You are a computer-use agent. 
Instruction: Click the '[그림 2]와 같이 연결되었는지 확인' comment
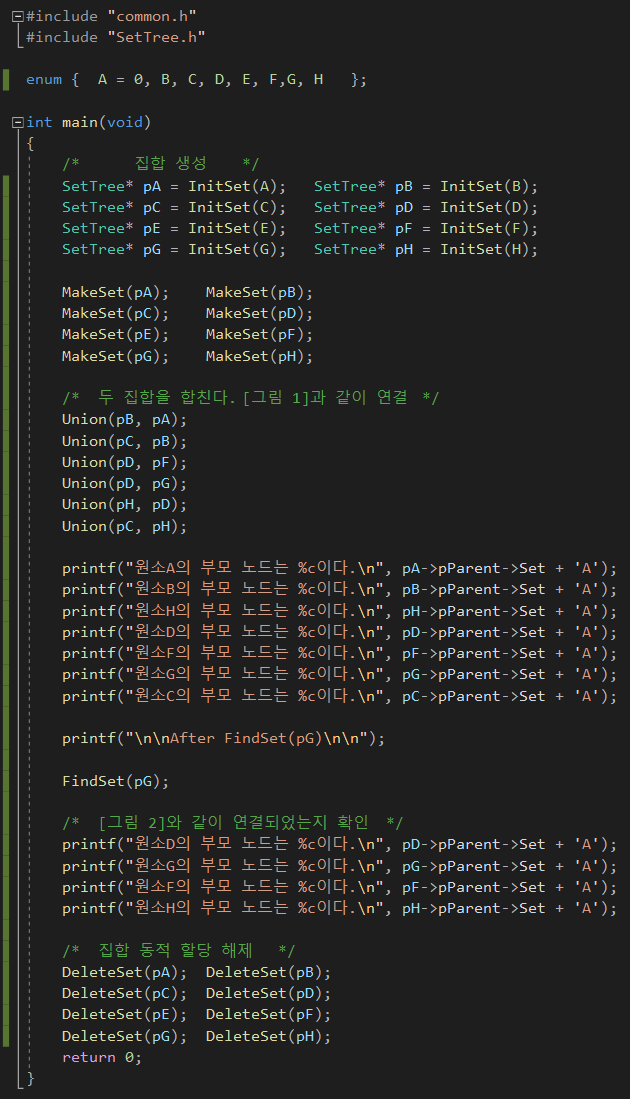coord(233,823)
